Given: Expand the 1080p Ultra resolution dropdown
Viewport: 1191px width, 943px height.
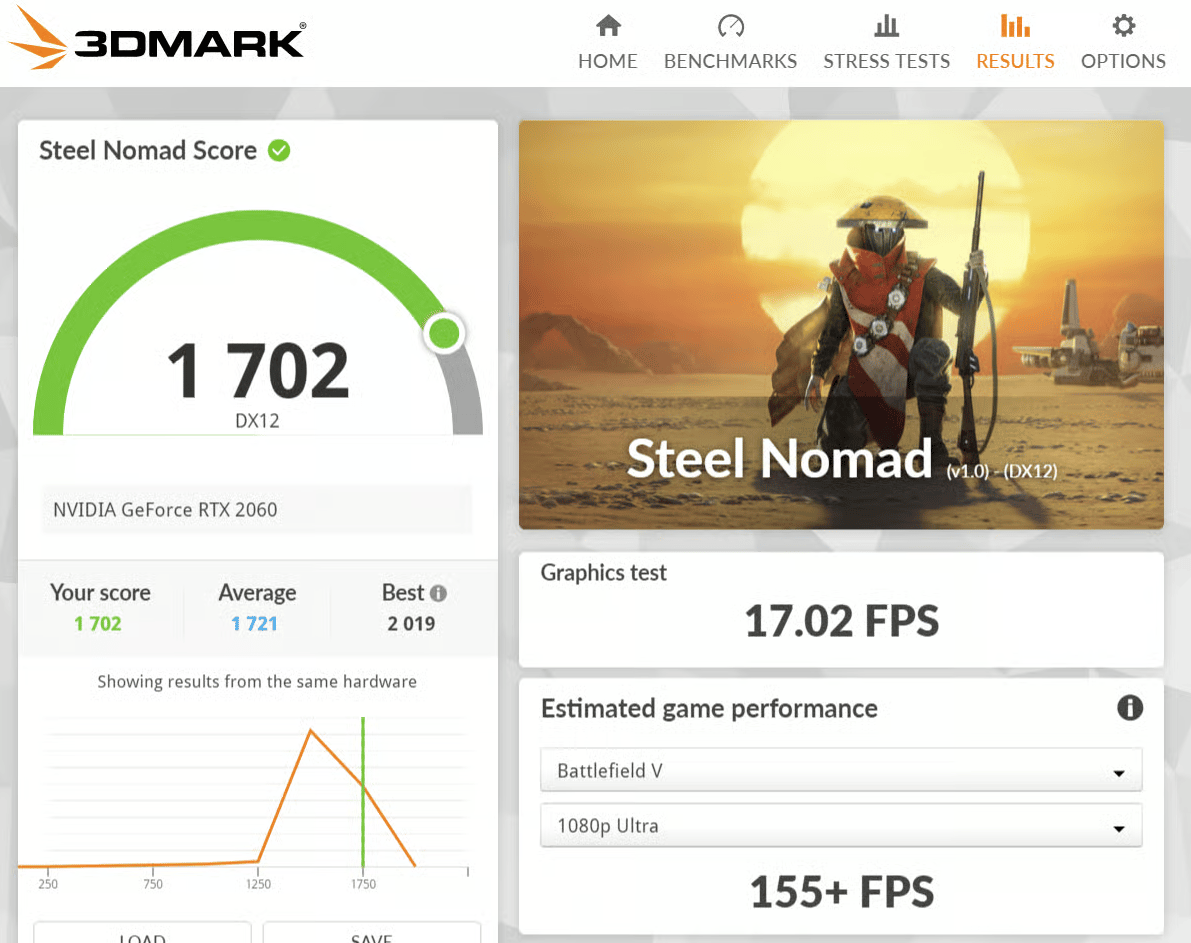Looking at the screenshot, I should pos(841,826).
